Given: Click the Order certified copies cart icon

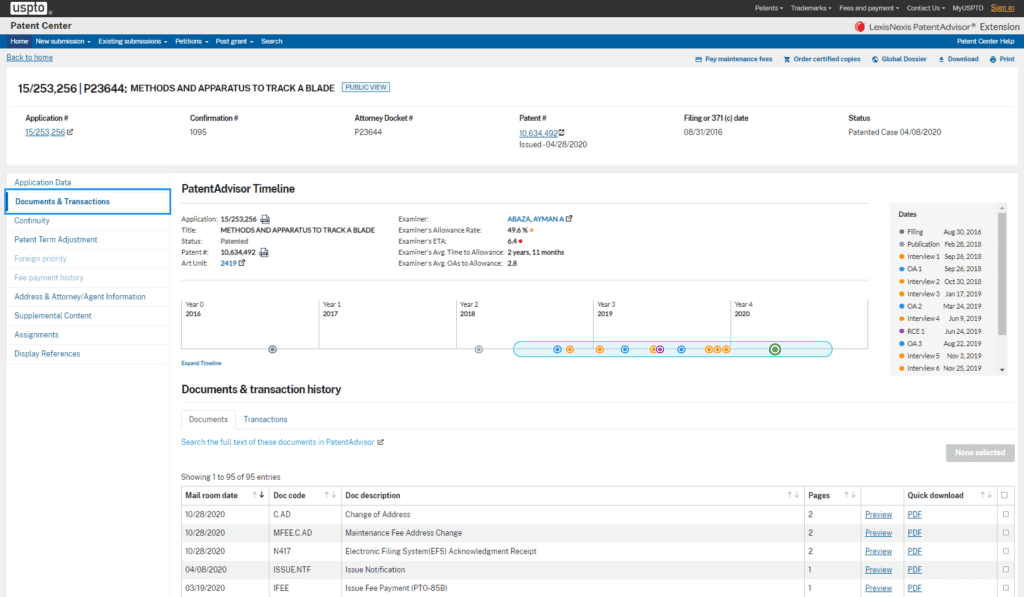Looking at the screenshot, I should pyautogui.click(x=787, y=59).
